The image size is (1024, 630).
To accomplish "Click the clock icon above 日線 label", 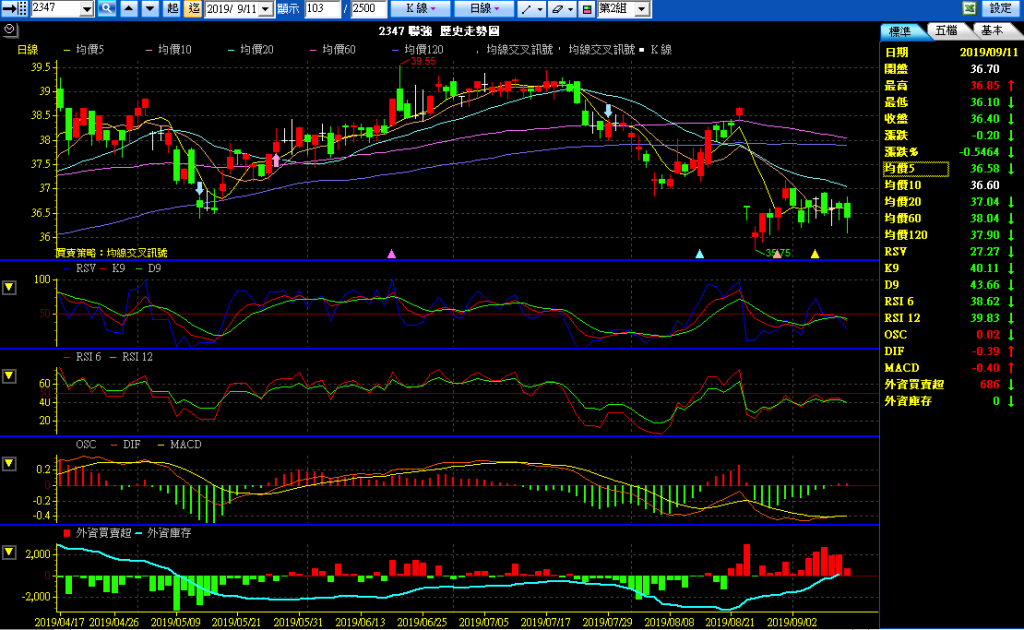I will click(9, 30).
